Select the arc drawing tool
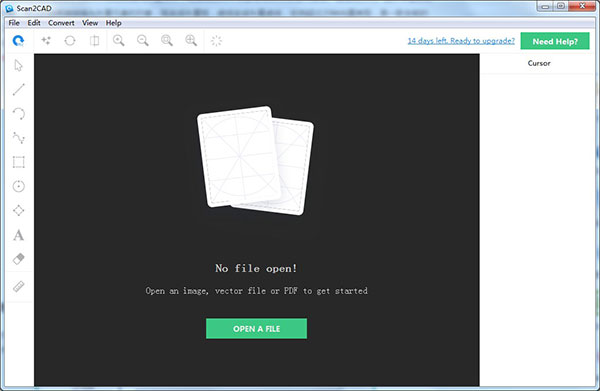Image resolution: width=600 pixels, height=391 pixels. (19, 114)
